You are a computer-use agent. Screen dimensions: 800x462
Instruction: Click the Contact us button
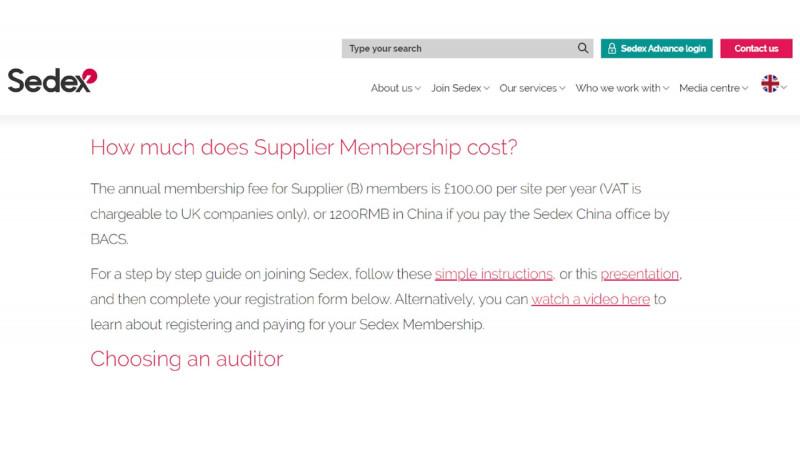point(756,48)
